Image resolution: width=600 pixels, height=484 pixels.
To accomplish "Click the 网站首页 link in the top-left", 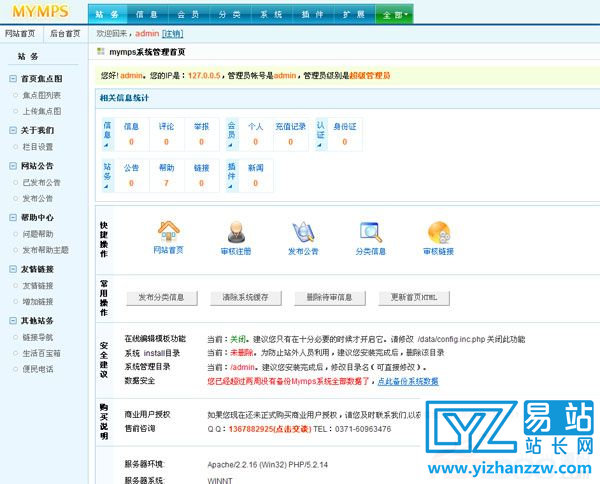I will click(x=20, y=34).
